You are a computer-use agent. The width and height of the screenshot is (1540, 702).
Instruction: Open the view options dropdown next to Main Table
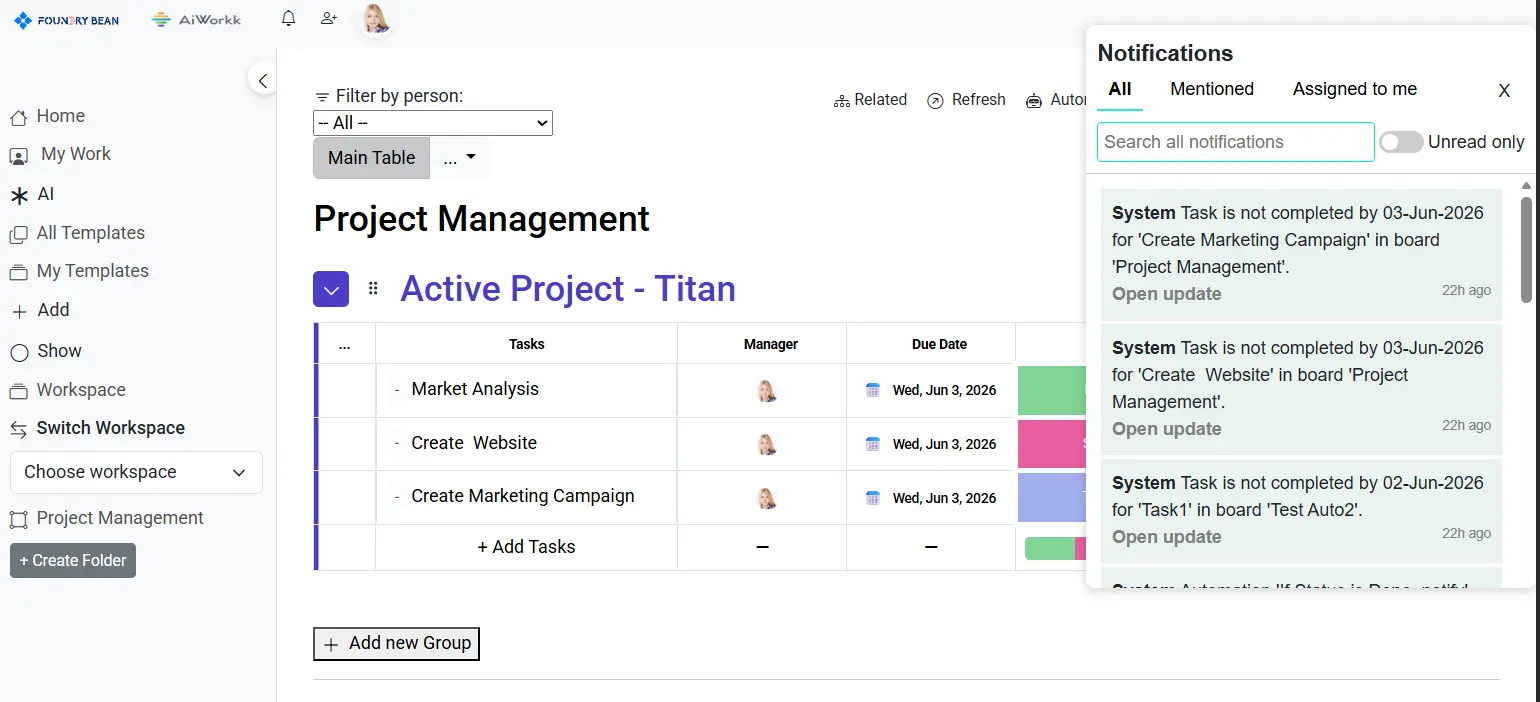coord(460,158)
